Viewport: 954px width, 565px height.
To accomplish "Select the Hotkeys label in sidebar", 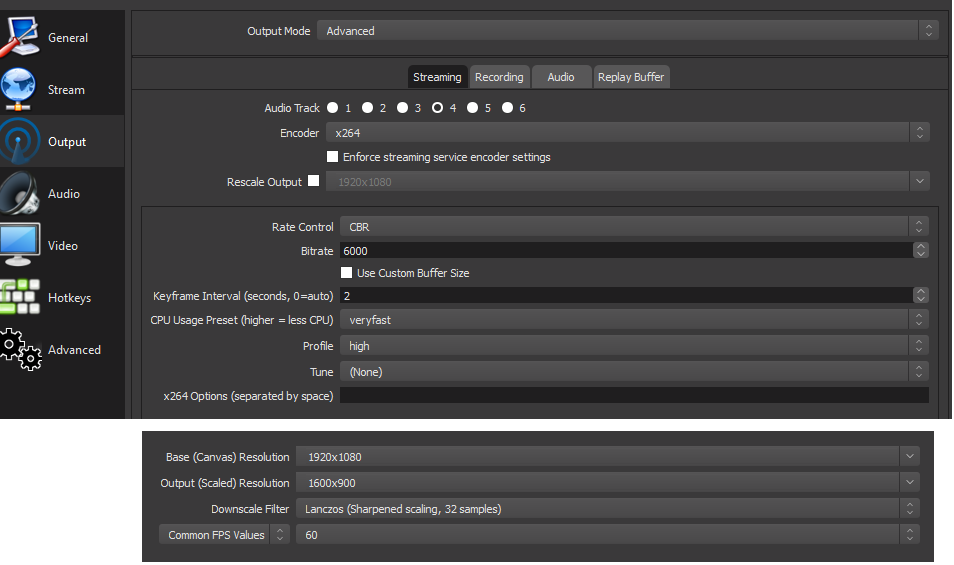I will 69,298.
